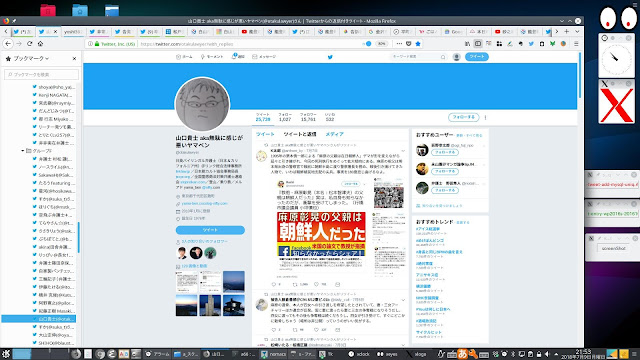Open the yama-ben.cocolog-nifty.com profile link
Viewport: 640px width, 360px height.
coord(204,203)
